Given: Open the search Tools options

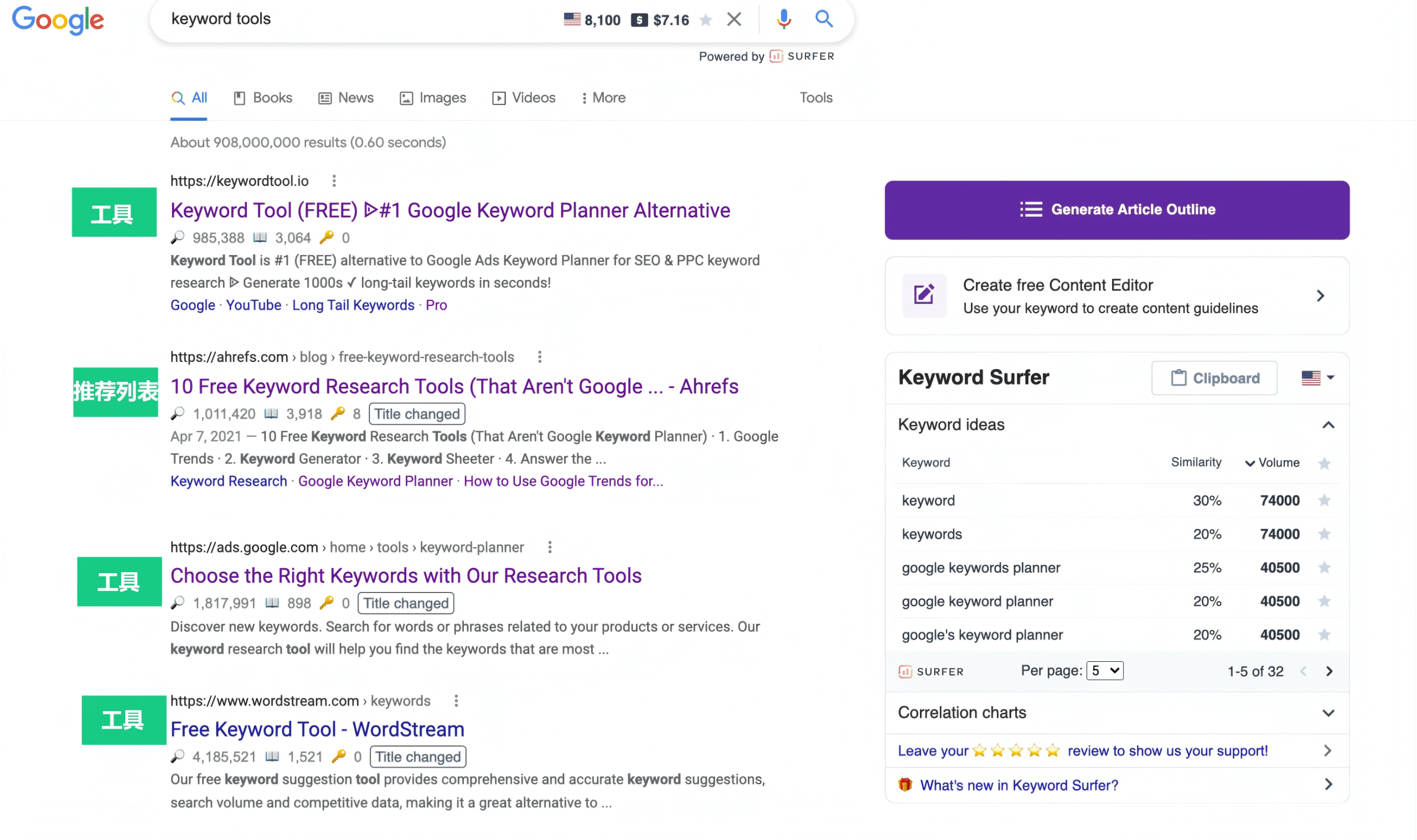Looking at the screenshot, I should click(x=816, y=98).
